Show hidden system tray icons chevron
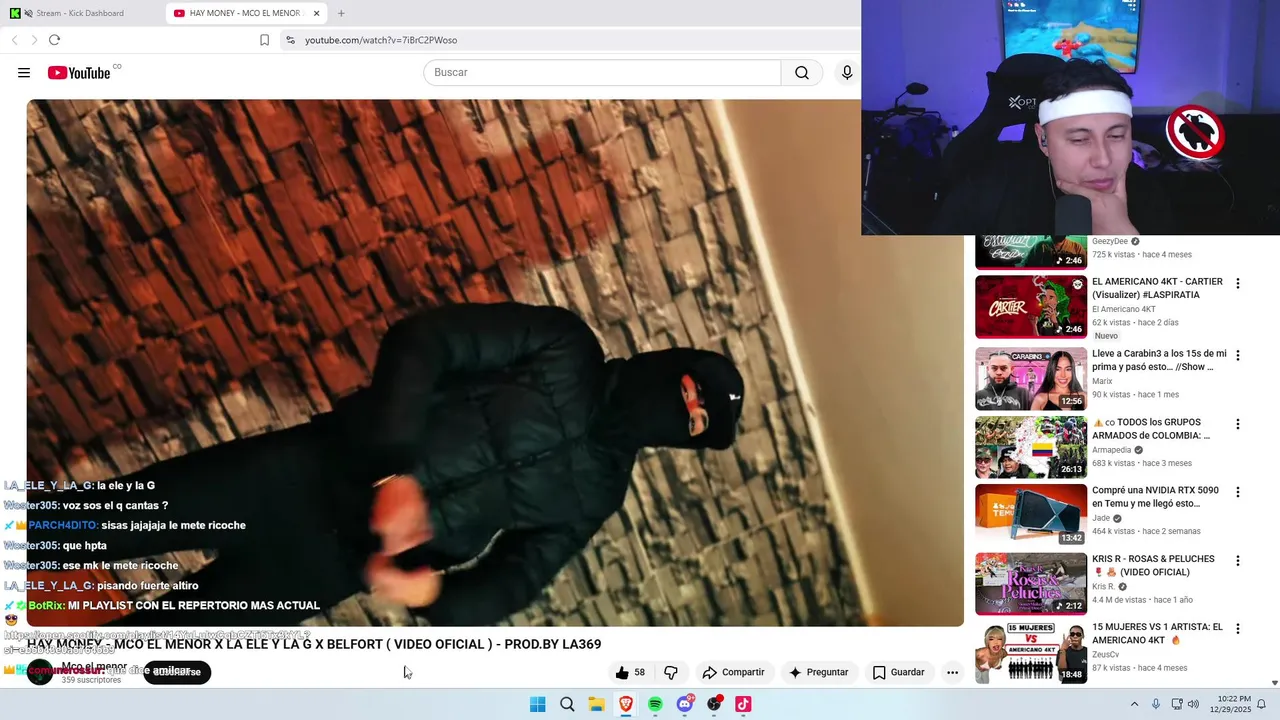Image resolution: width=1280 pixels, height=720 pixels. 1134,704
